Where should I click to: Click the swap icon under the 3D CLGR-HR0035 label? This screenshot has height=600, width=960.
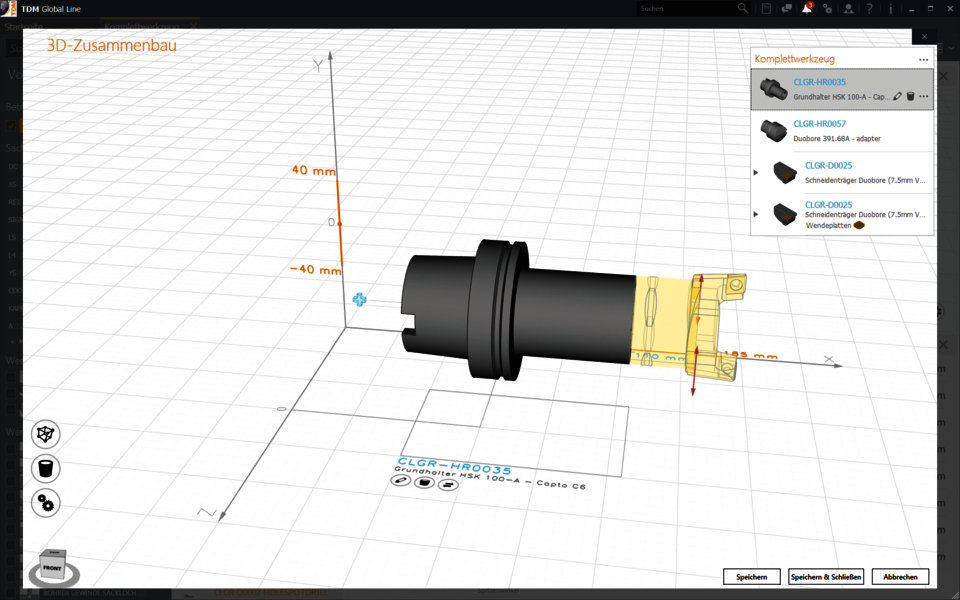tap(448, 485)
